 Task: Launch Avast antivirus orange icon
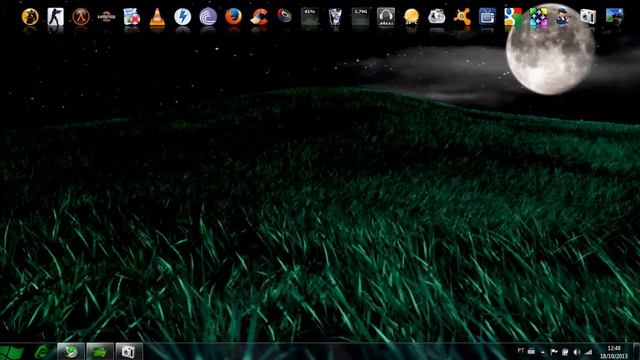(462, 17)
